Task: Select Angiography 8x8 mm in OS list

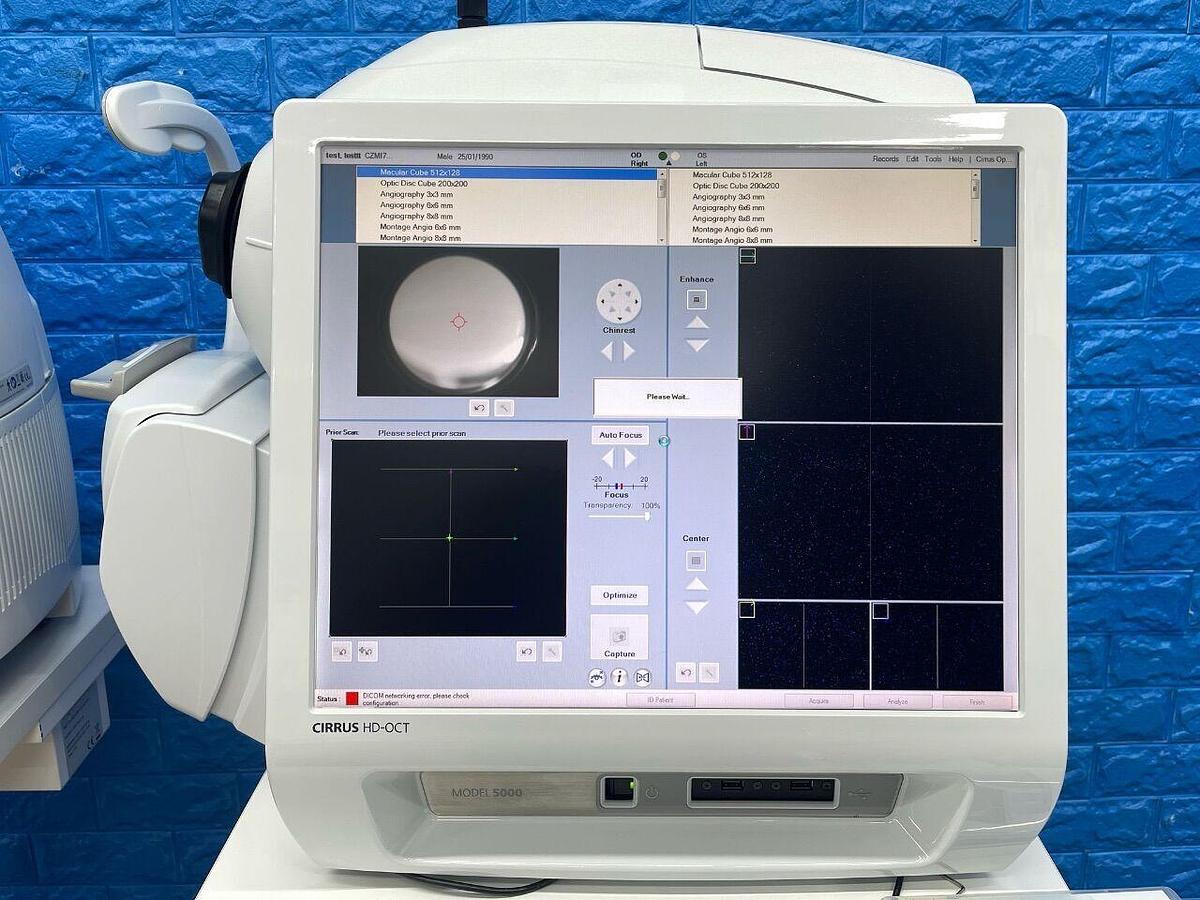Action: [x=820, y=219]
